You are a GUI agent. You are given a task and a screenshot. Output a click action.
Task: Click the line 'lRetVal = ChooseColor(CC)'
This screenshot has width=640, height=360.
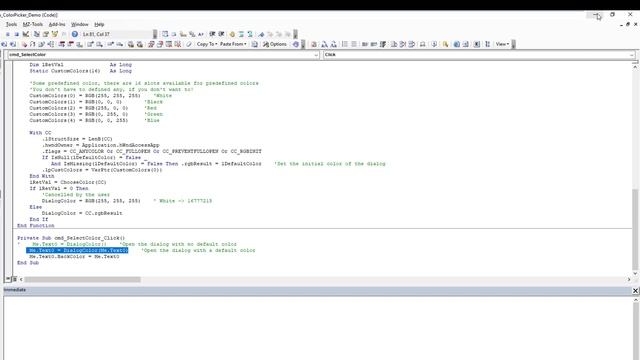tap(68, 182)
